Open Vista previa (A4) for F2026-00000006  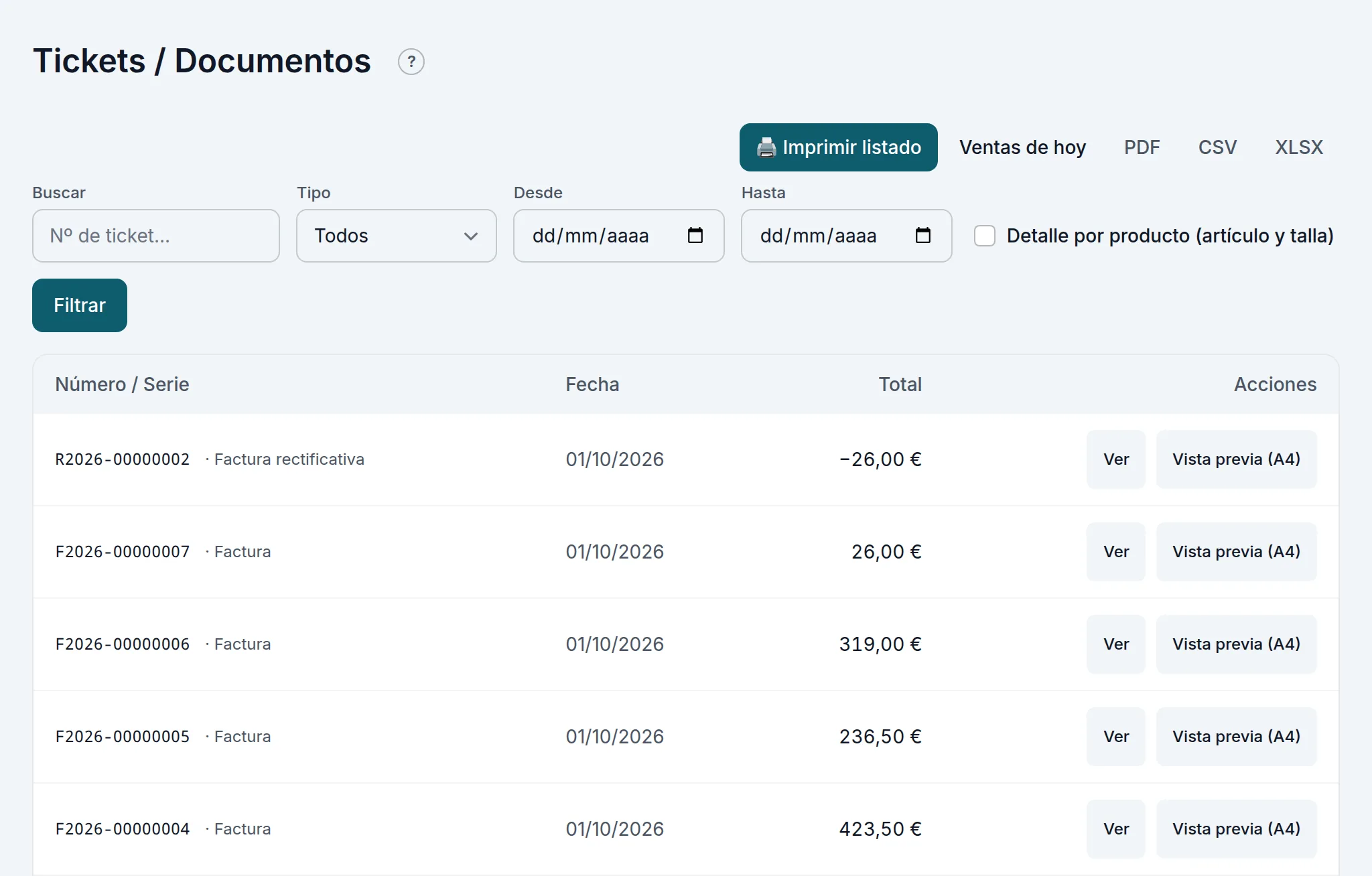coord(1237,644)
